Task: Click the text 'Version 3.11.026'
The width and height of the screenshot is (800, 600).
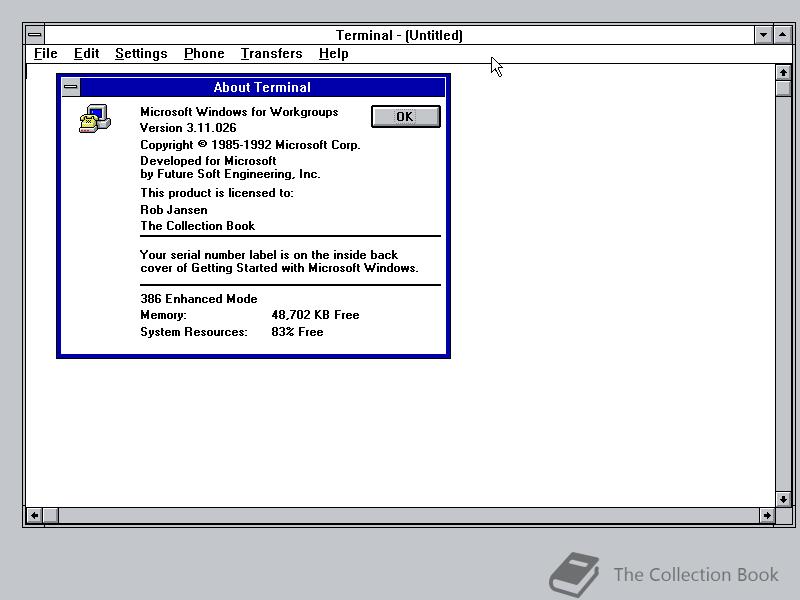Action: pyautogui.click(x=188, y=128)
